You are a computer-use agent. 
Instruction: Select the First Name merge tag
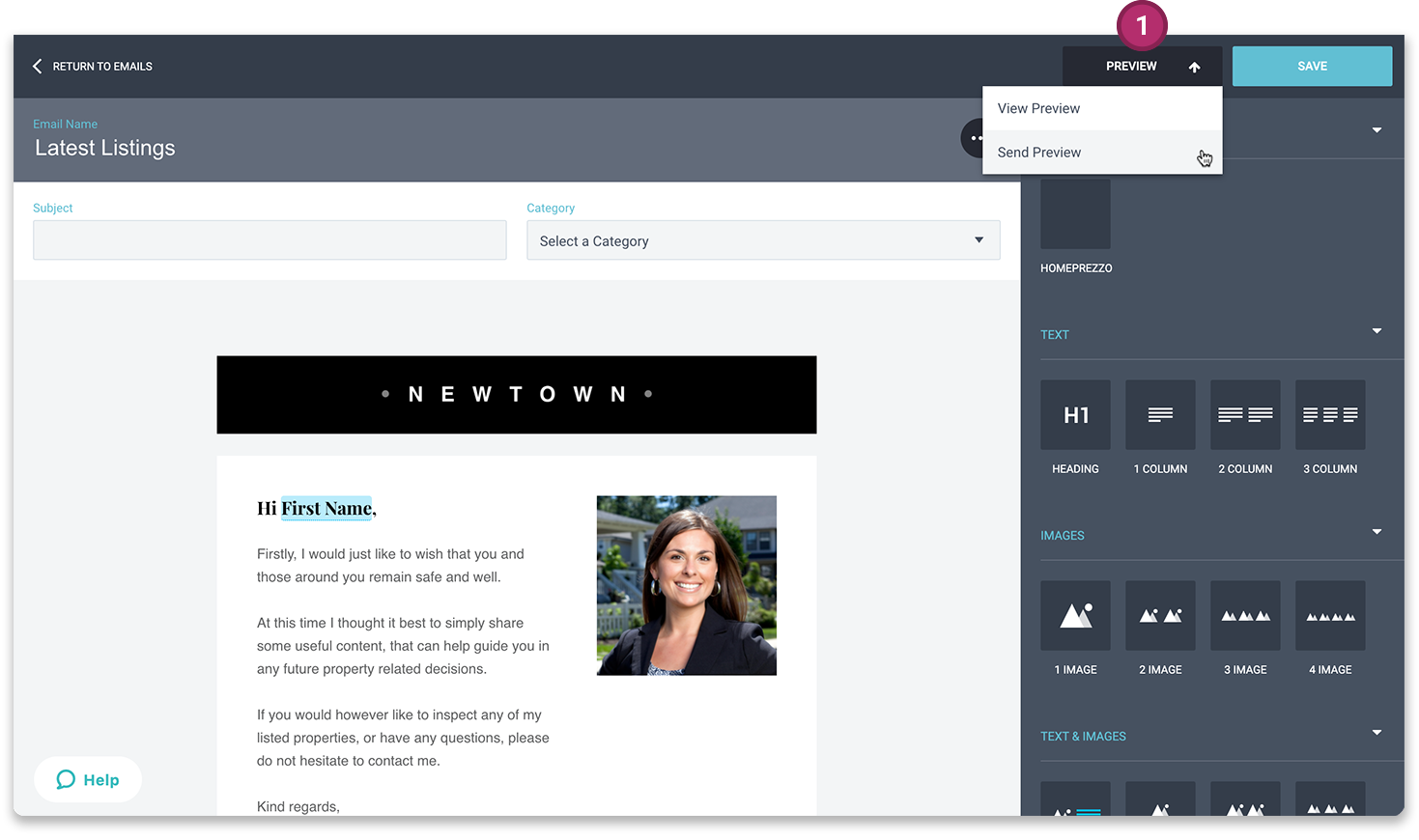click(326, 509)
